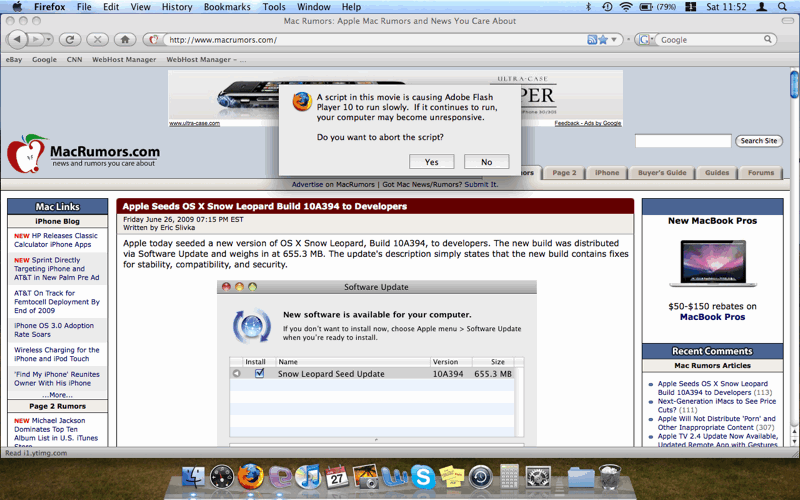Open the Home page button
Image resolution: width=800 pixels, height=500 pixels.
click(125, 39)
